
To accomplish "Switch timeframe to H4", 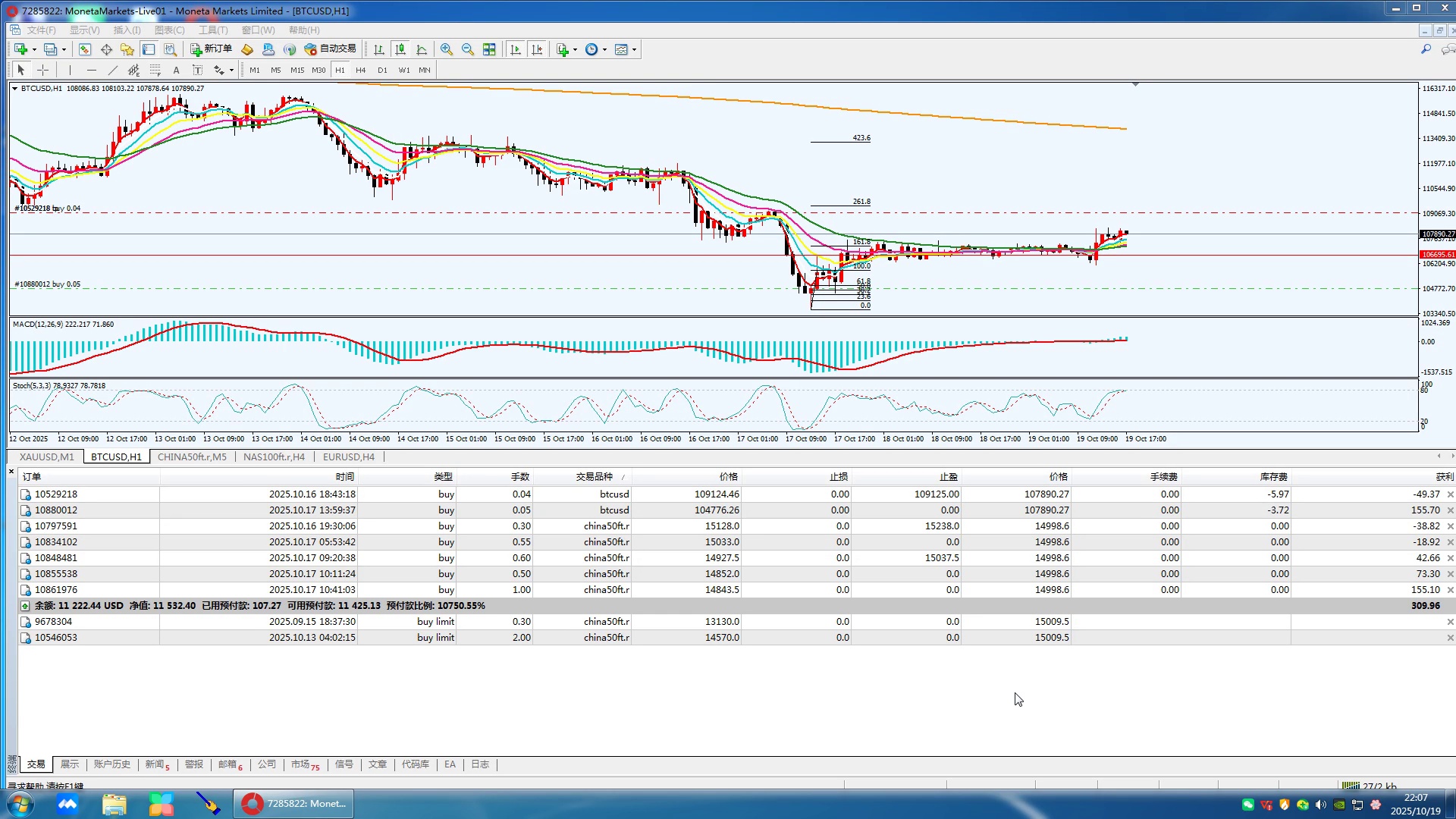I will click(x=361, y=70).
